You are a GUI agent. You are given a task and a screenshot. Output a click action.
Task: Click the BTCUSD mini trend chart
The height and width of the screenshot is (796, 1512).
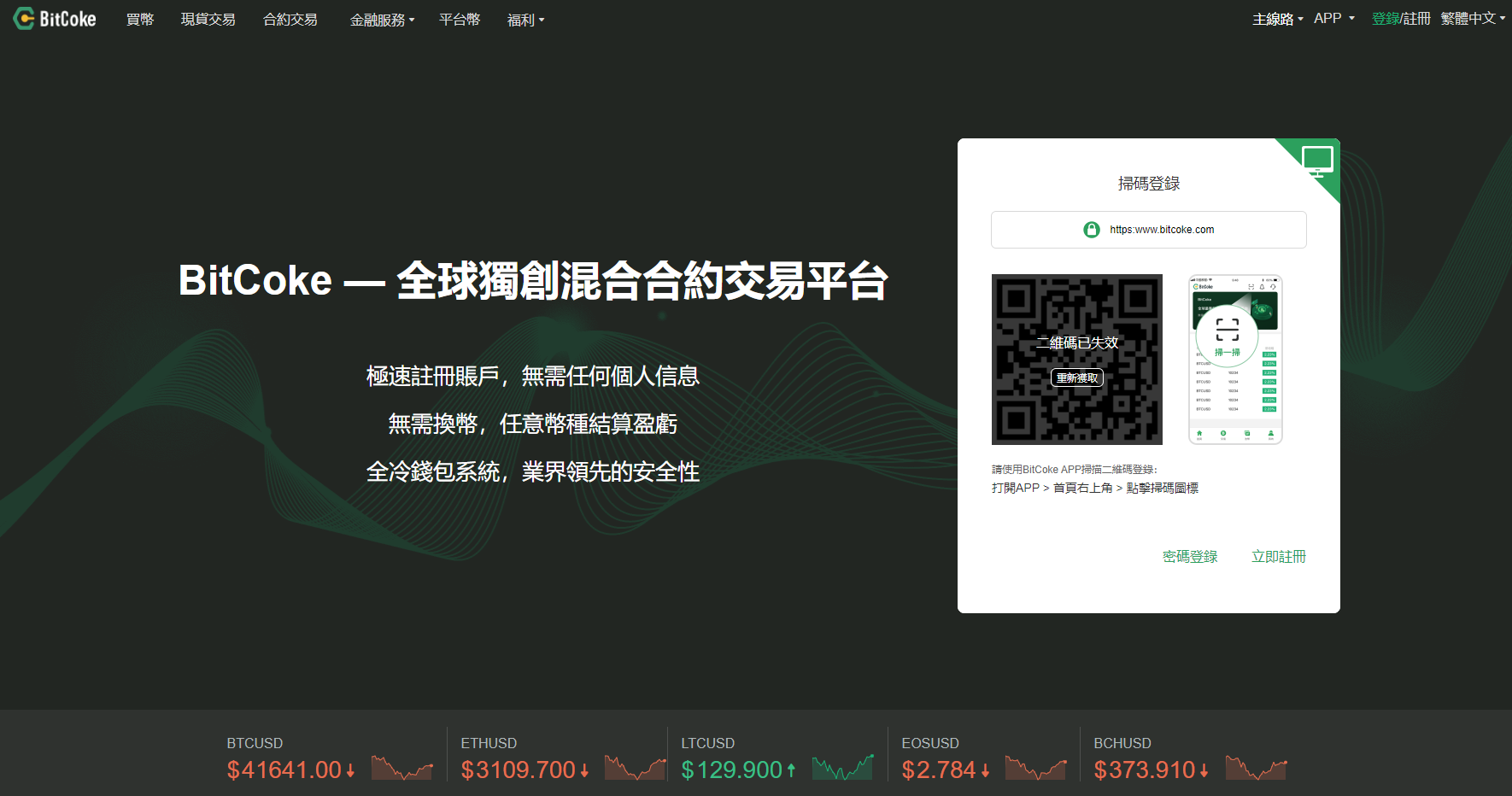[402, 768]
